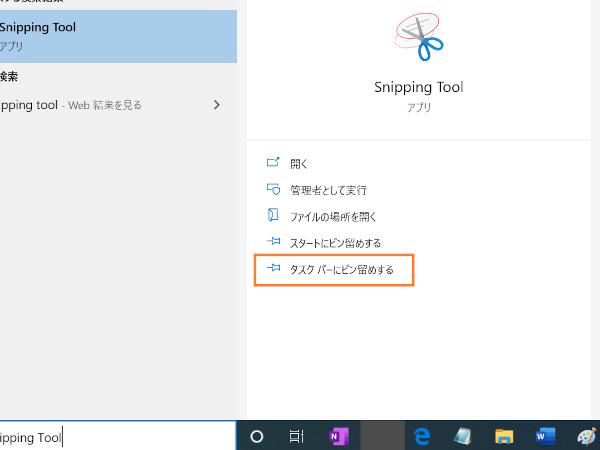Open Paint from the taskbar
The width and height of the screenshot is (600, 450).
pos(587,436)
